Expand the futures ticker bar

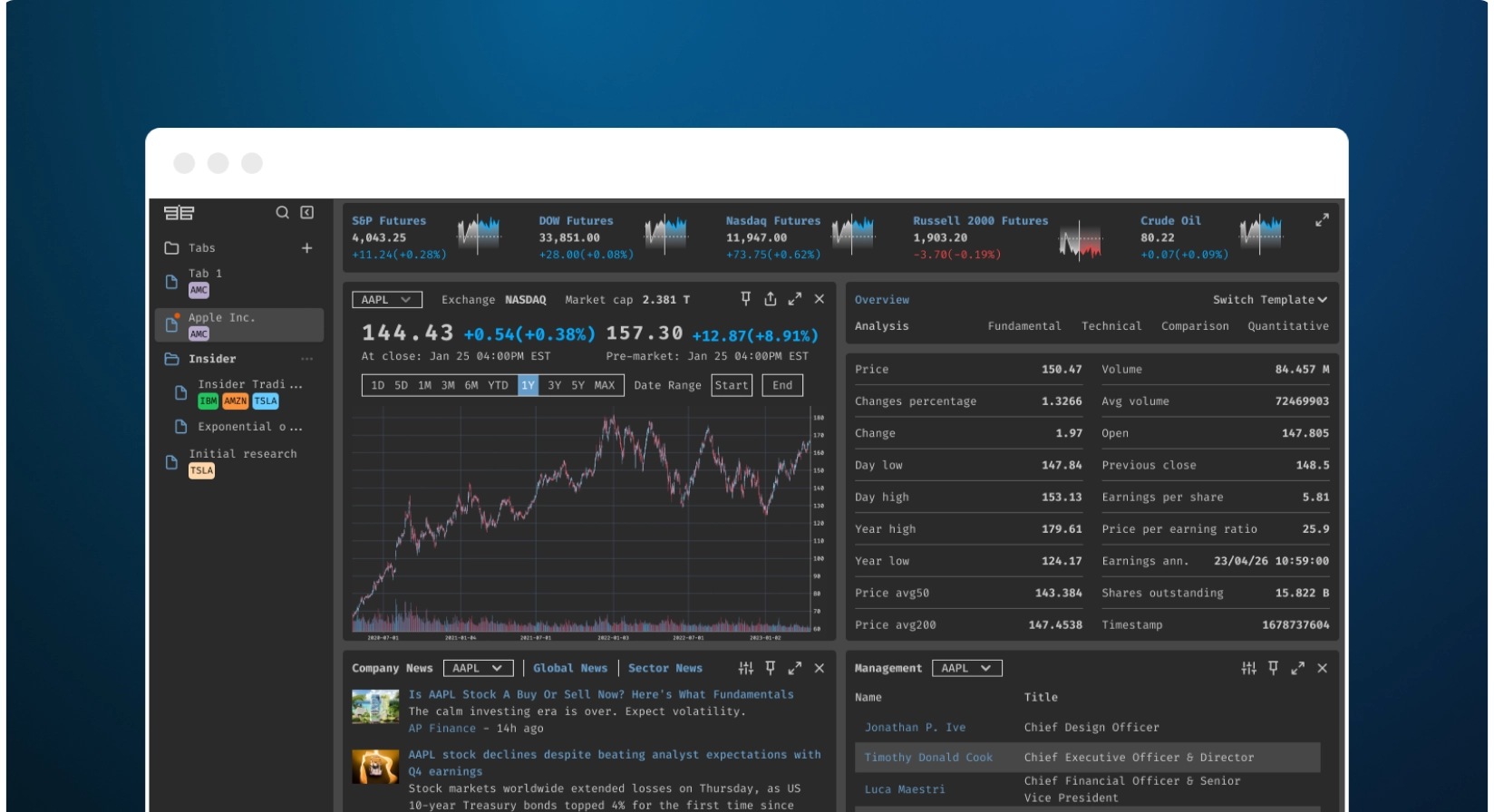click(x=1322, y=220)
